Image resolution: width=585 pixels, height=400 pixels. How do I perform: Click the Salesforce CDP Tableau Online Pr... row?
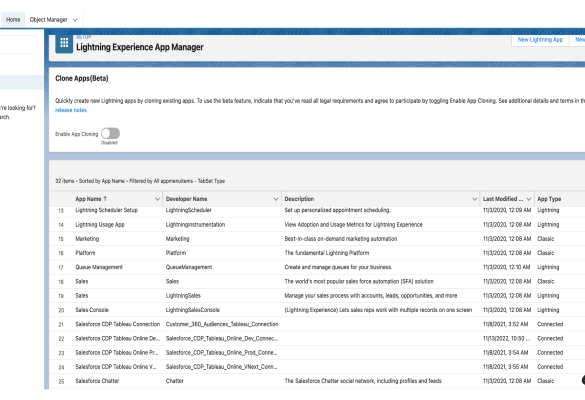click(x=317, y=353)
